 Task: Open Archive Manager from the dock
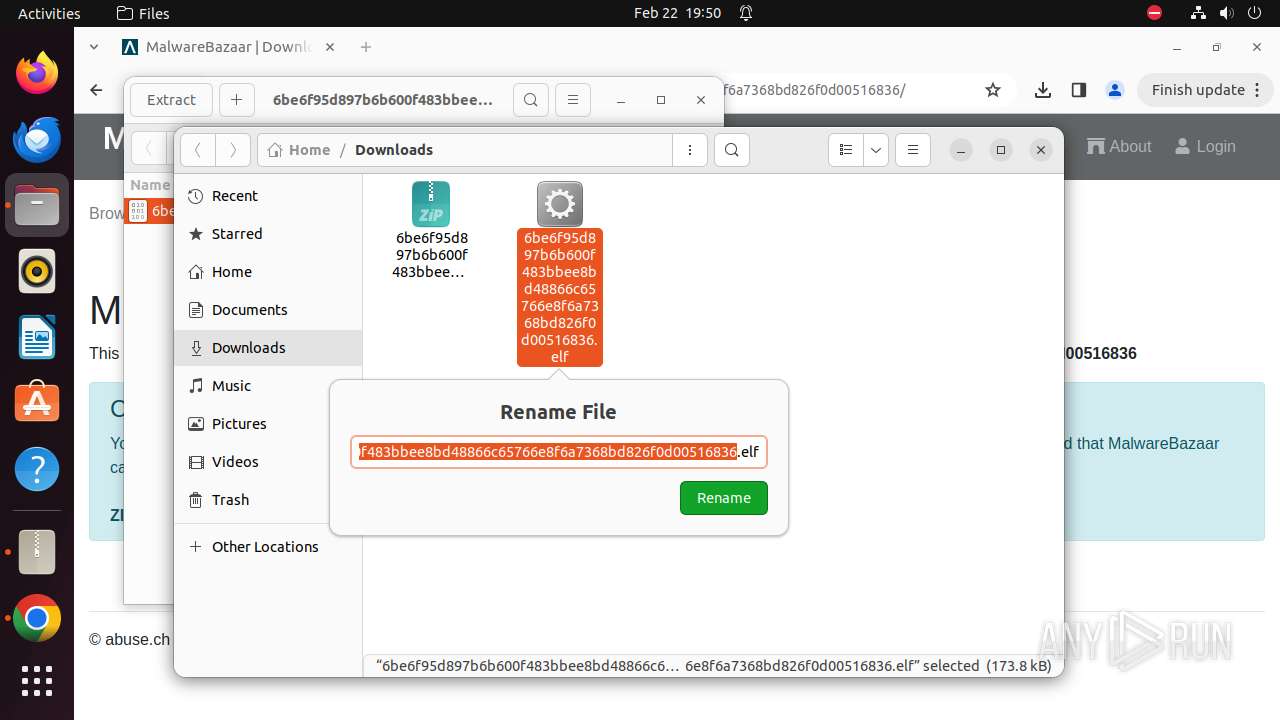[37, 551]
